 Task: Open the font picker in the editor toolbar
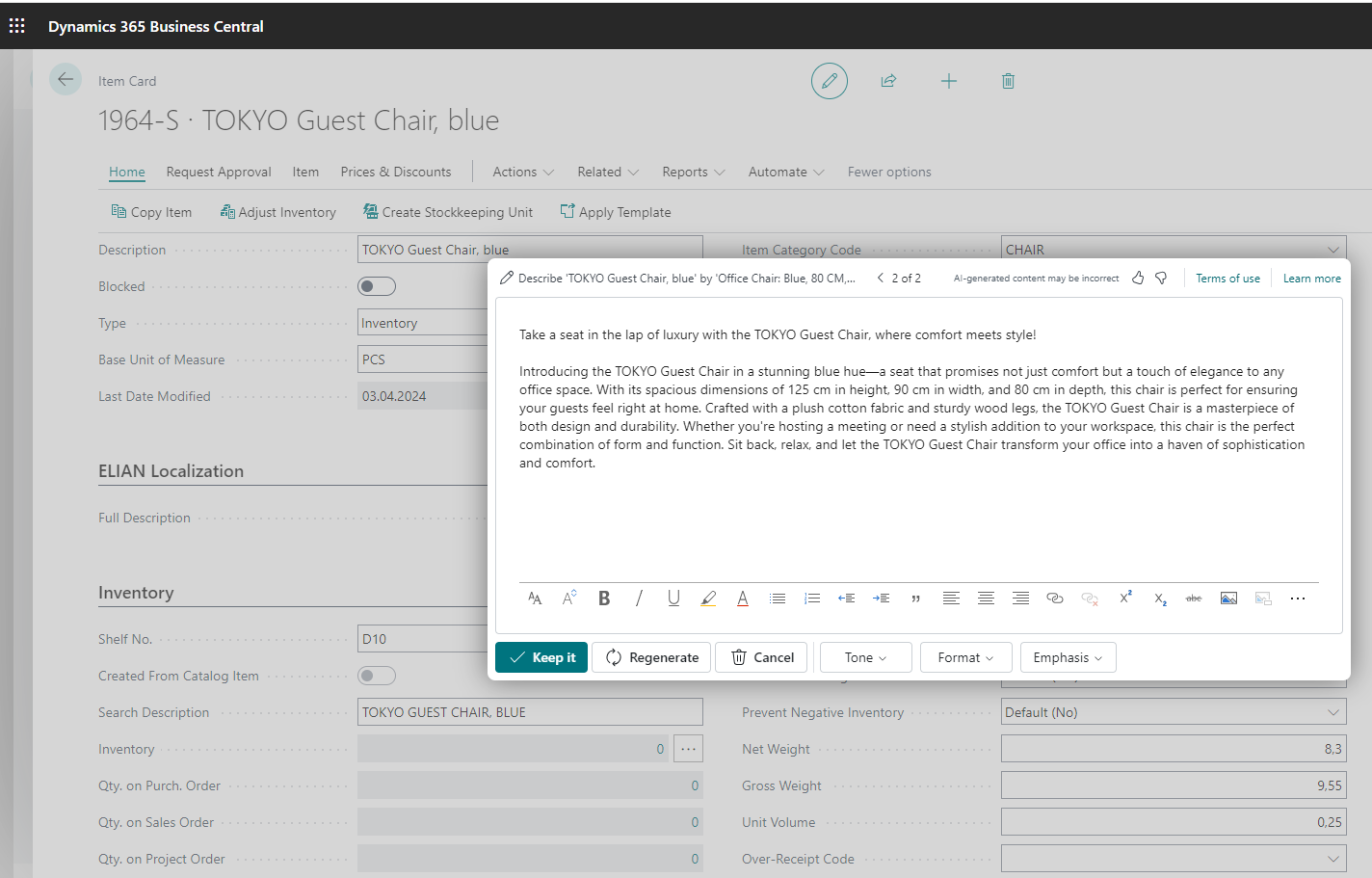(535, 599)
